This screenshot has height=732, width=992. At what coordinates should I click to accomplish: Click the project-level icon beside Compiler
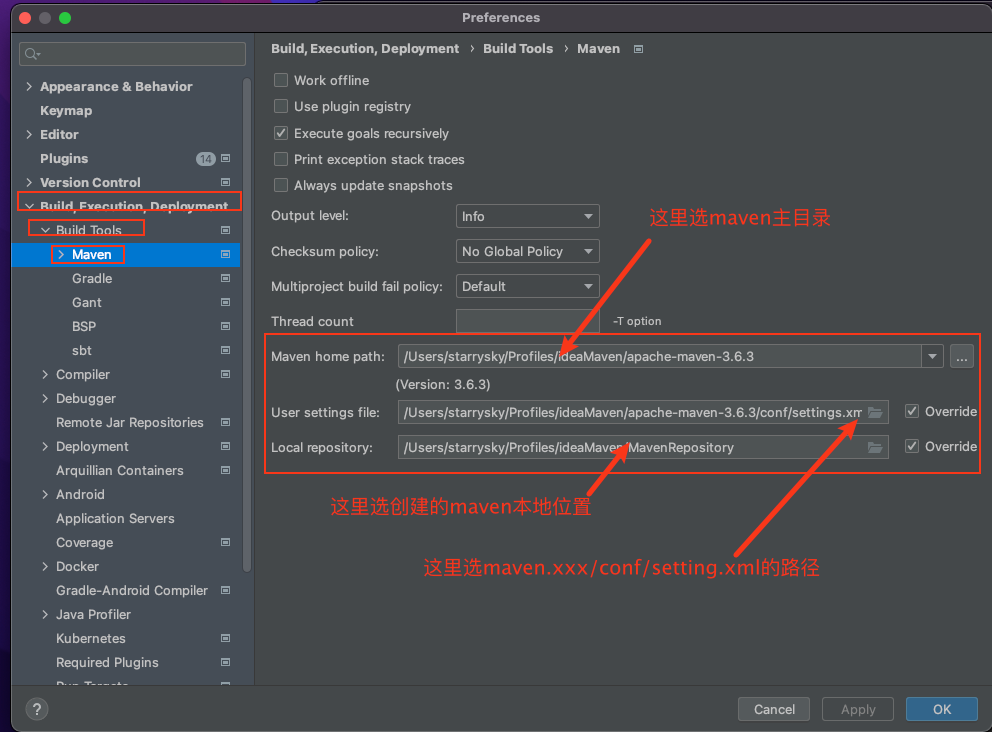click(225, 375)
